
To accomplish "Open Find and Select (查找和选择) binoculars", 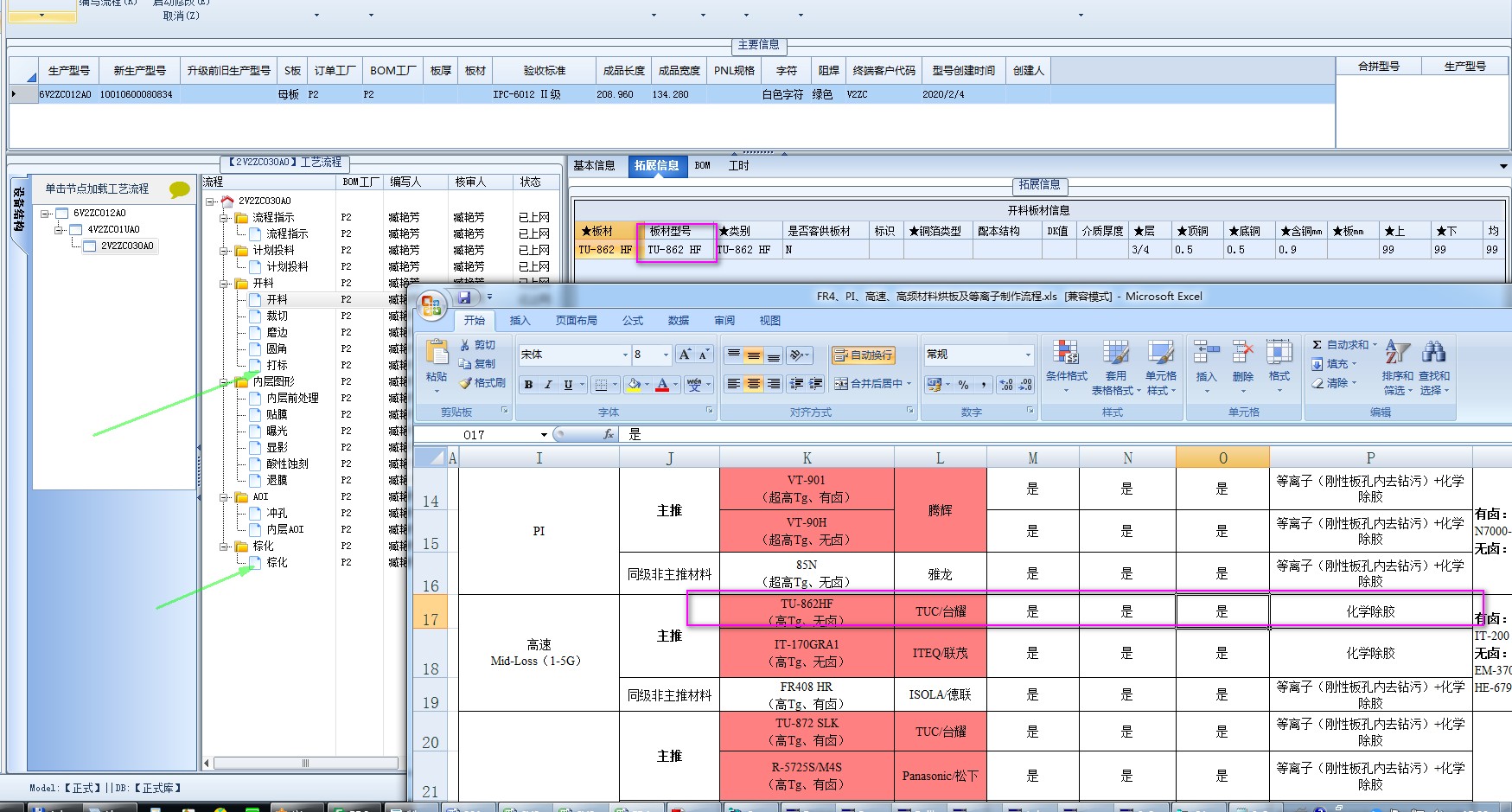I will tap(1434, 368).
